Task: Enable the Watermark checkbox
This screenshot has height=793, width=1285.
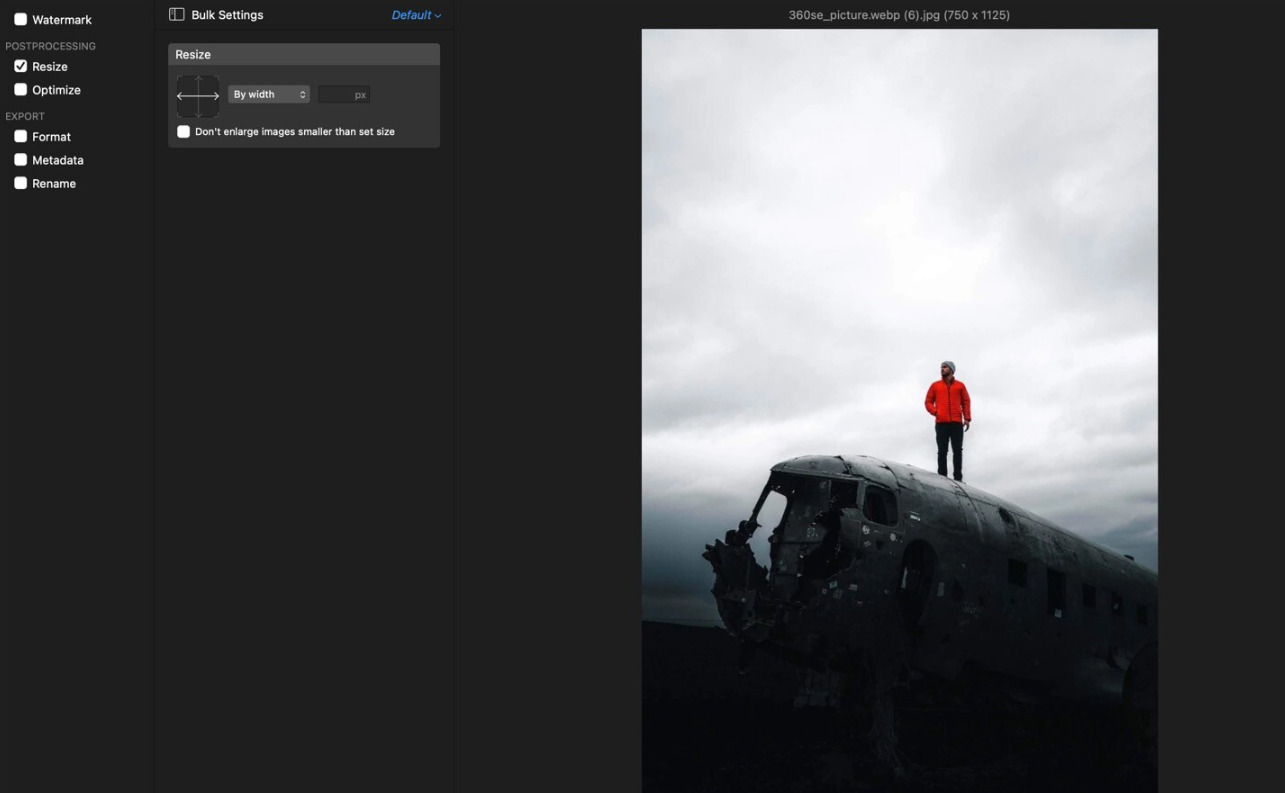Action: pyautogui.click(x=20, y=20)
